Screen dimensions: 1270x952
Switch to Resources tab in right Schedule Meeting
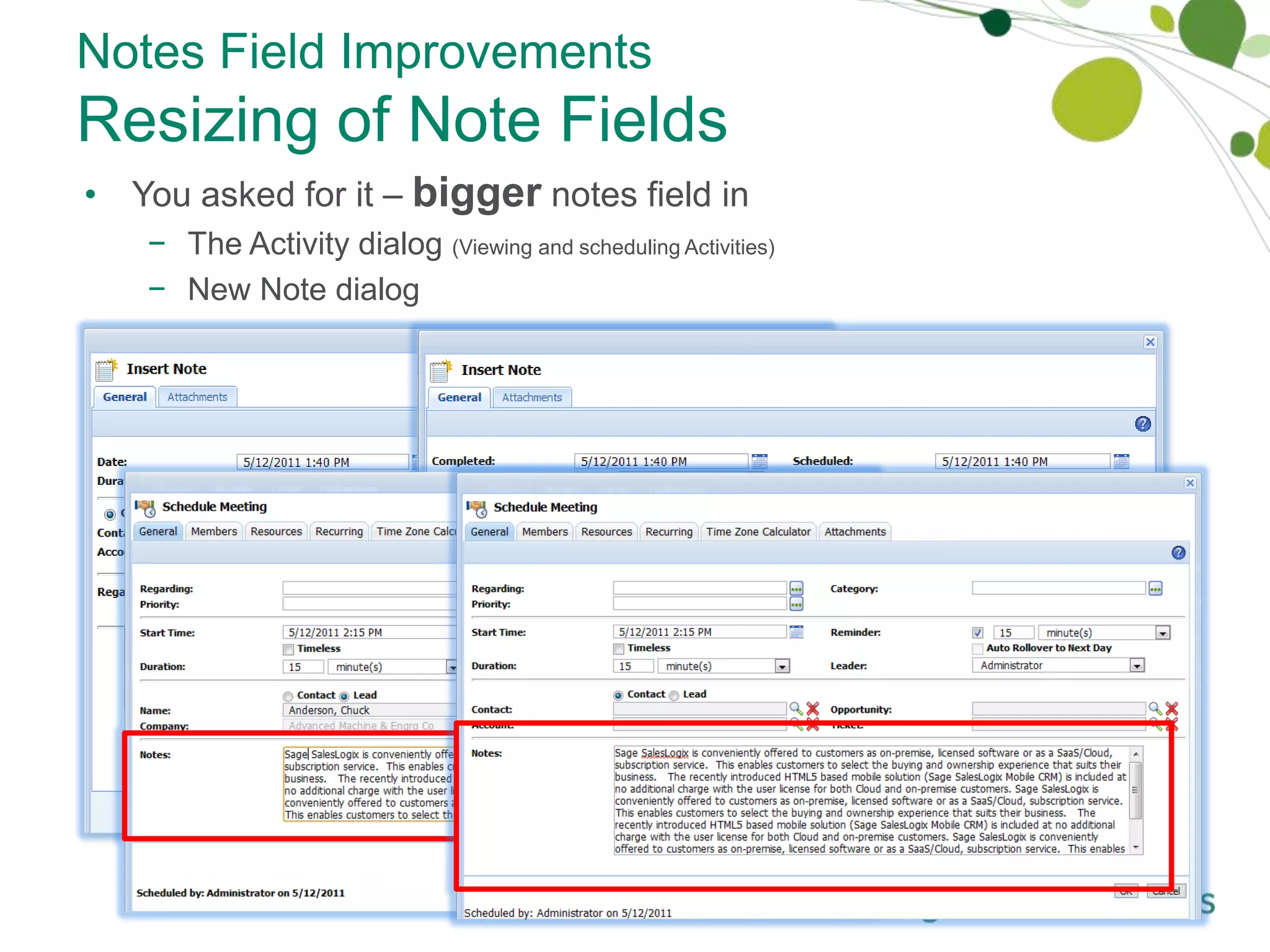point(606,532)
